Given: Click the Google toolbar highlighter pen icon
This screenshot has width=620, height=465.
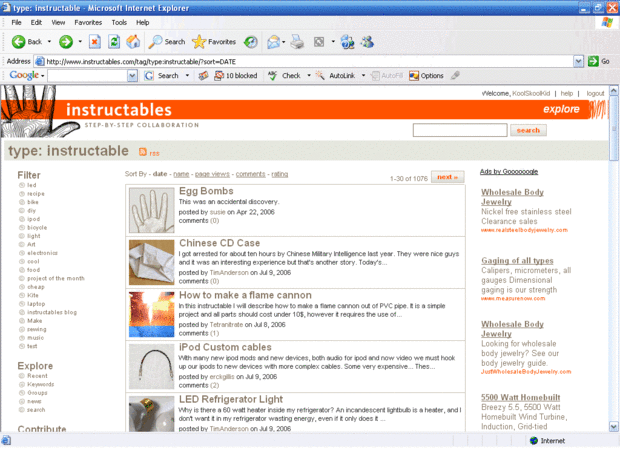Looking at the screenshot, I should pos(455,75).
